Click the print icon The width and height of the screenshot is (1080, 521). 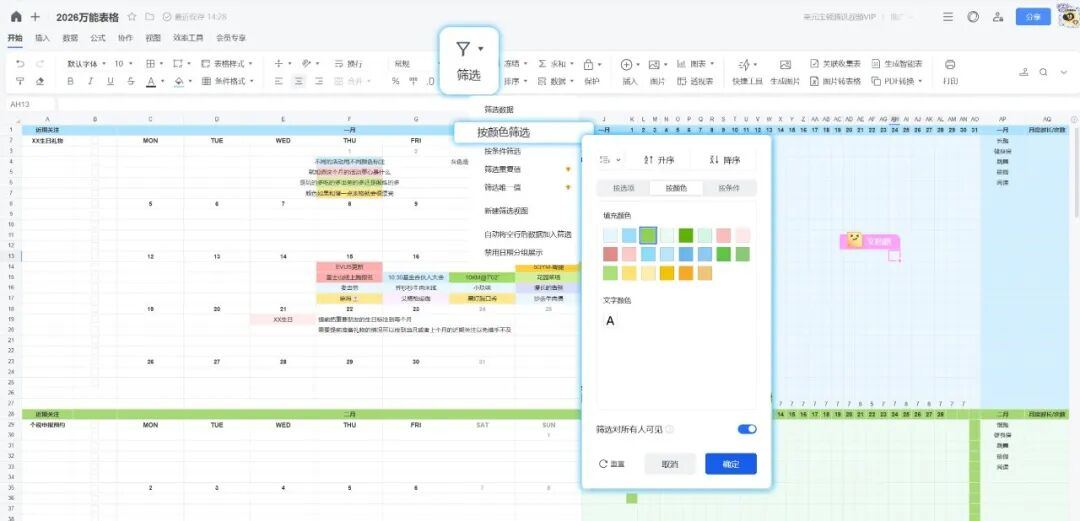(949, 64)
